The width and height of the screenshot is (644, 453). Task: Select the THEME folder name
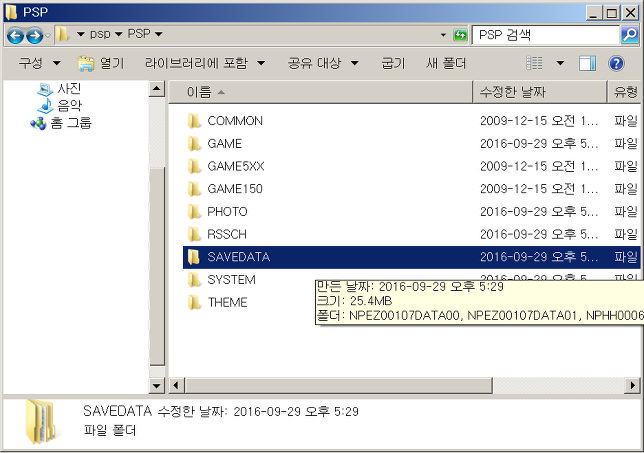tap(227, 303)
